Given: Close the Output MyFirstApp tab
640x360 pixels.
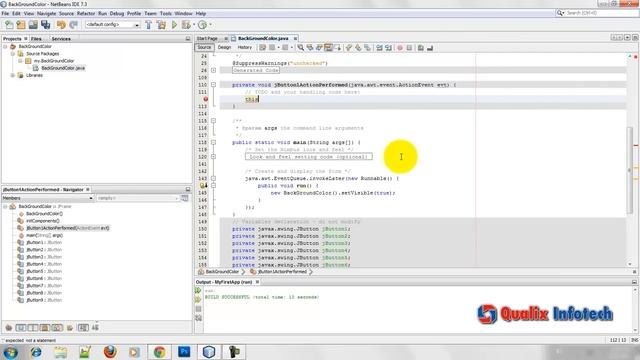Looking at the screenshot, I should tap(257, 282).
